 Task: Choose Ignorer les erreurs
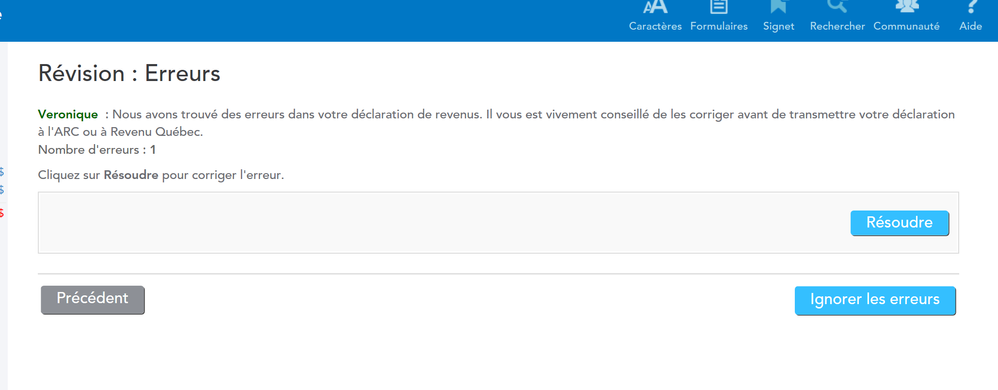(875, 300)
